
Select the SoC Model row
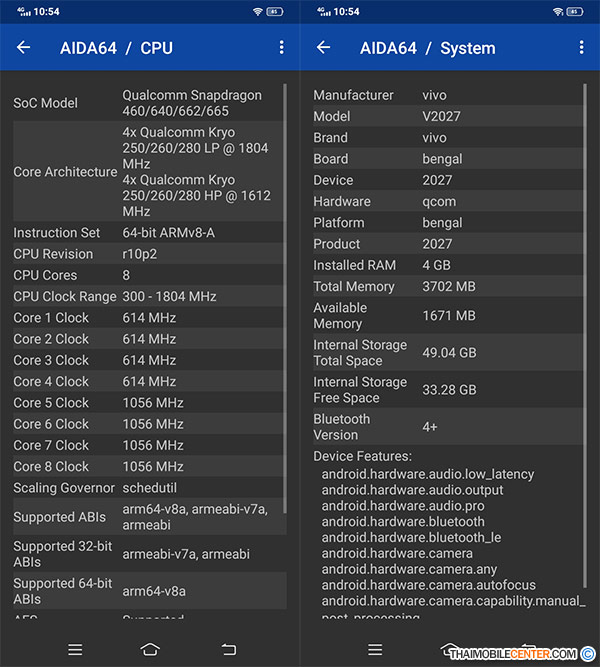pyautogui.click(x=148, y=103)
